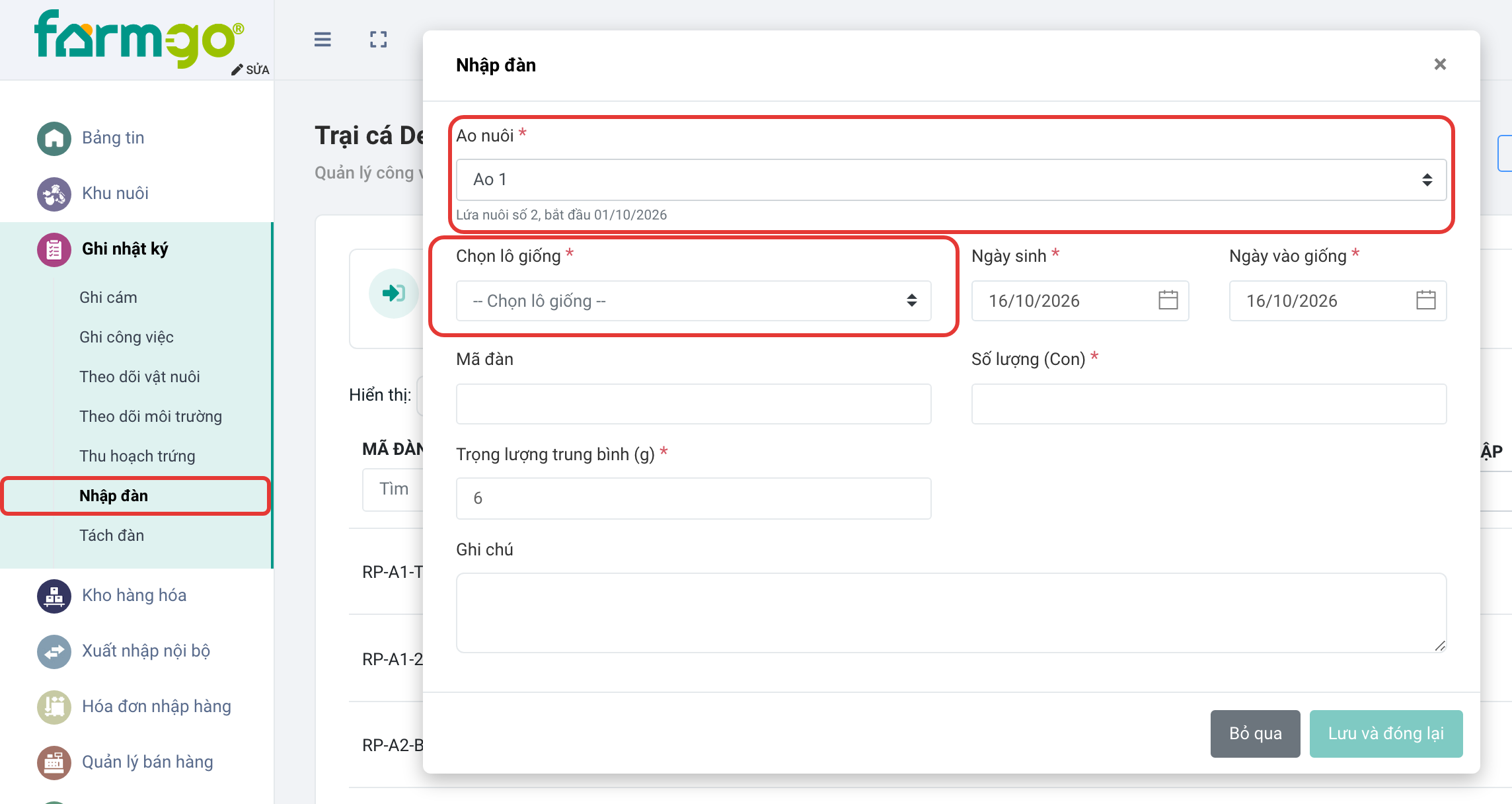Click the Bảng tin link text

[113, 138]
